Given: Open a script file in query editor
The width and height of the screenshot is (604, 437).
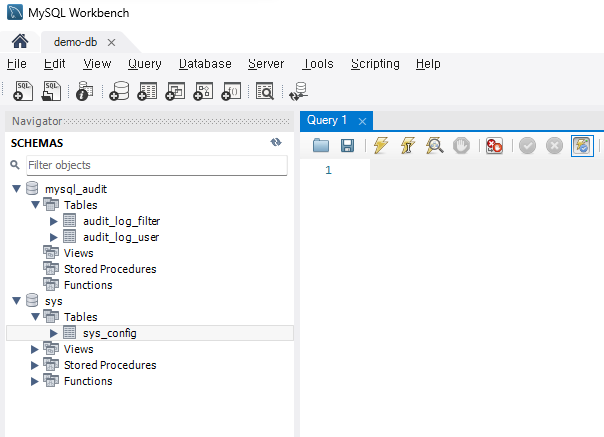Looking at the screenshot, I should coord(321,146).
